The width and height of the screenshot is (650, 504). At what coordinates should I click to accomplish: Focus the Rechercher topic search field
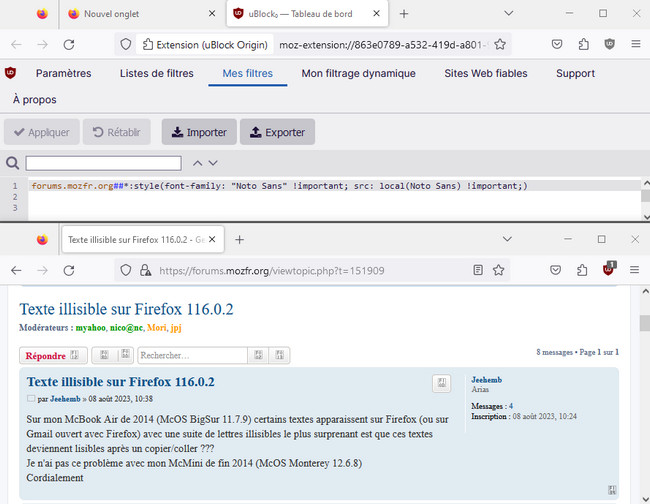click(x=192, y=355)
